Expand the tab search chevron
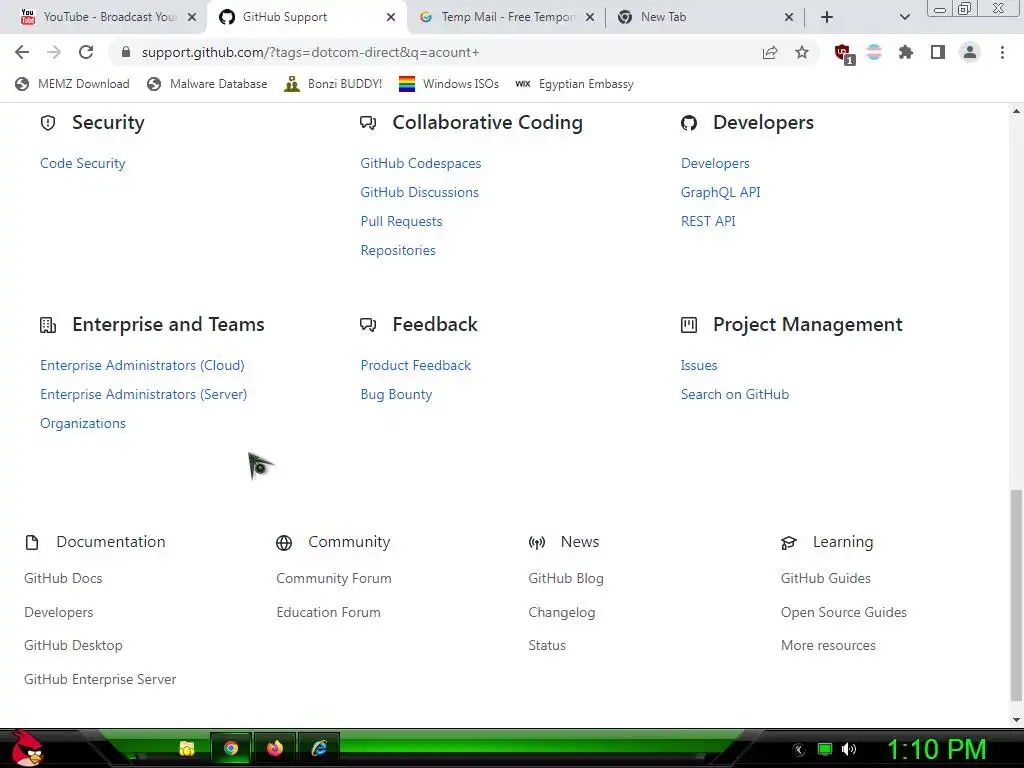 click(904, 17)
